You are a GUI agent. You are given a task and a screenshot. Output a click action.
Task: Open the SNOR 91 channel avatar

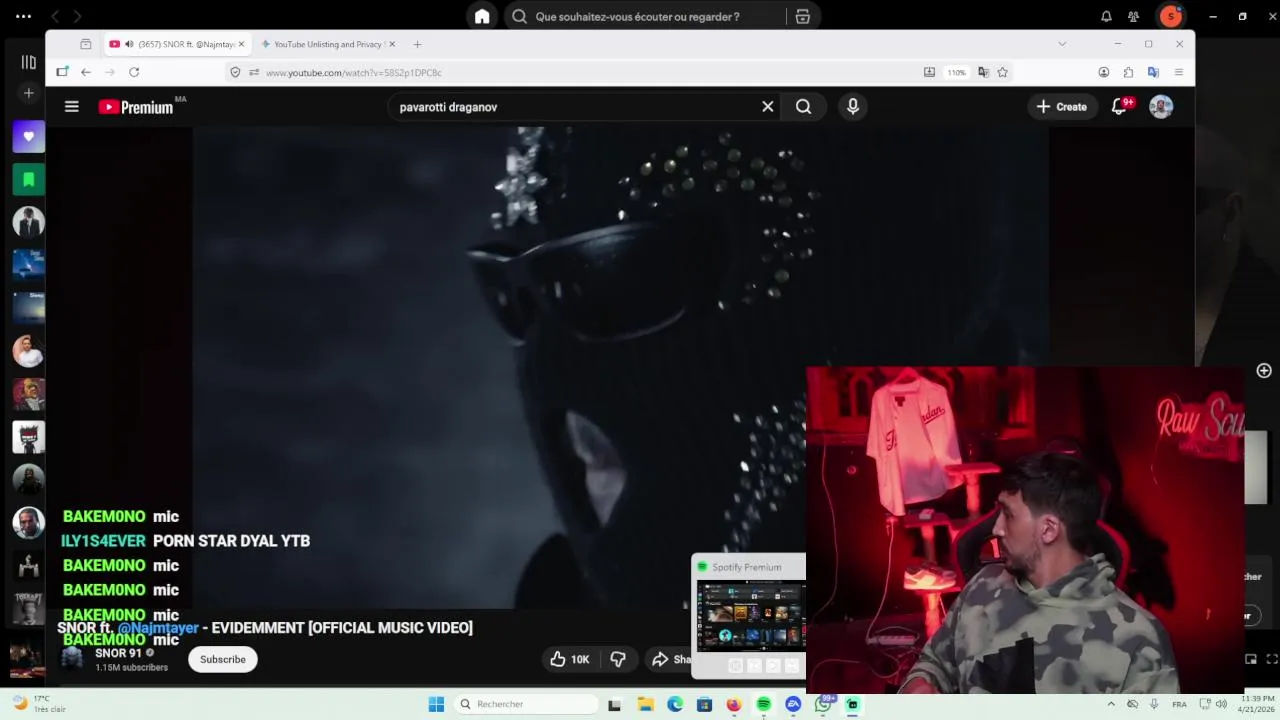point(72,657)
